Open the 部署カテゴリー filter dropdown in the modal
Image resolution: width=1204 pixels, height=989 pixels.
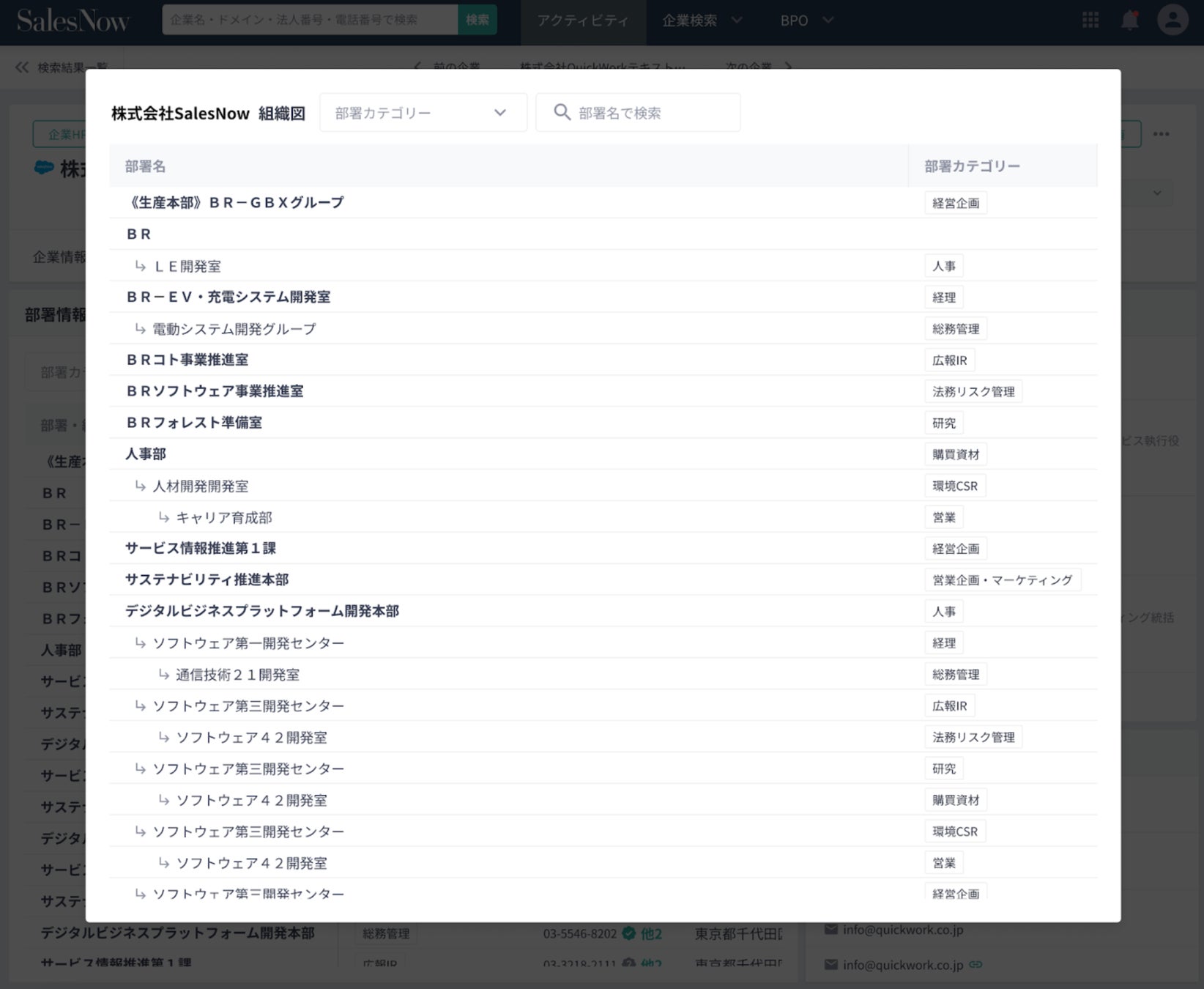click(x=423, y=113)
